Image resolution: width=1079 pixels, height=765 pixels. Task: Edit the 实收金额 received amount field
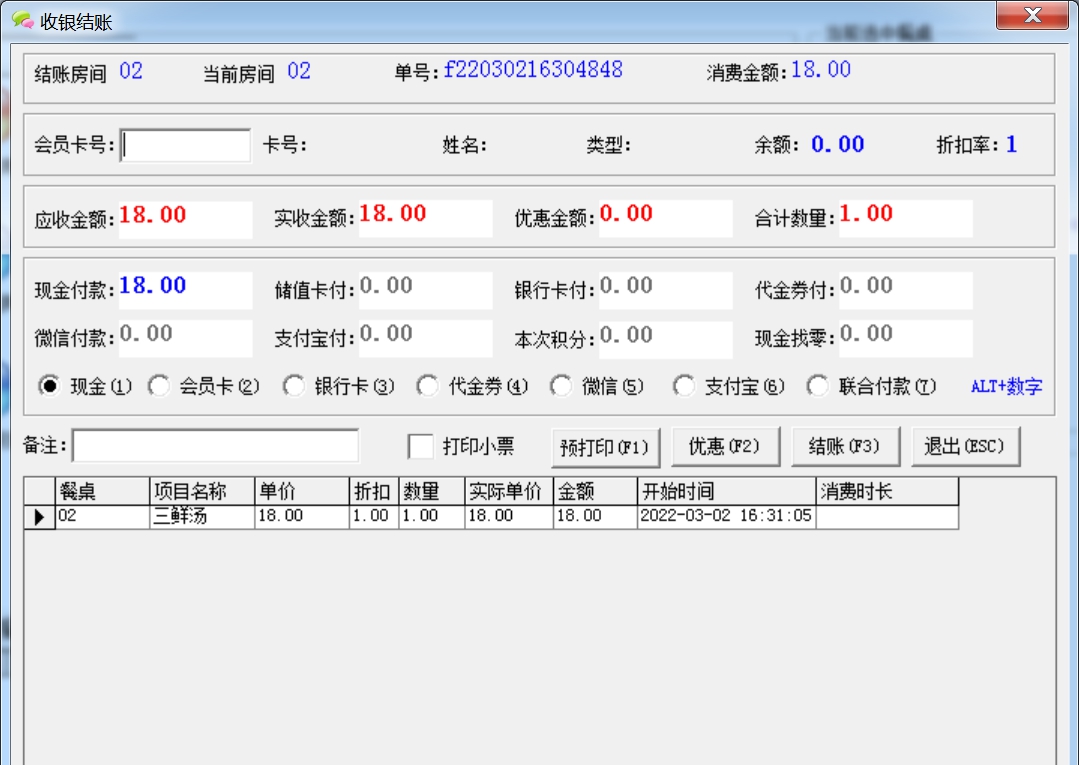click(x=425, y=217)
